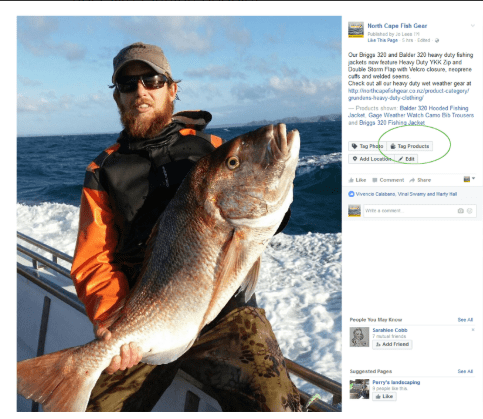Click the Comment speech bubble icon

(x=375, y=180)
